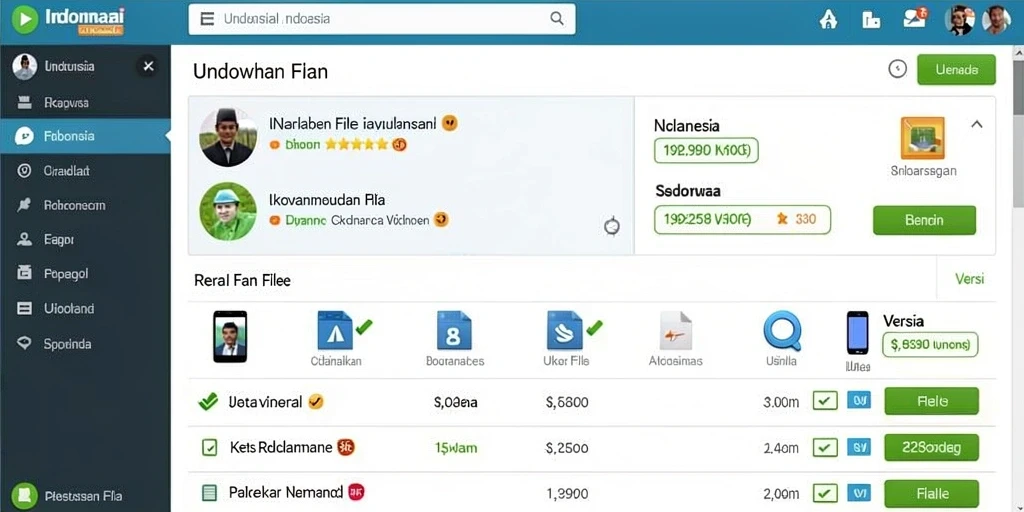
Task: Click the Uenada green button
Action: pos(956,69)
